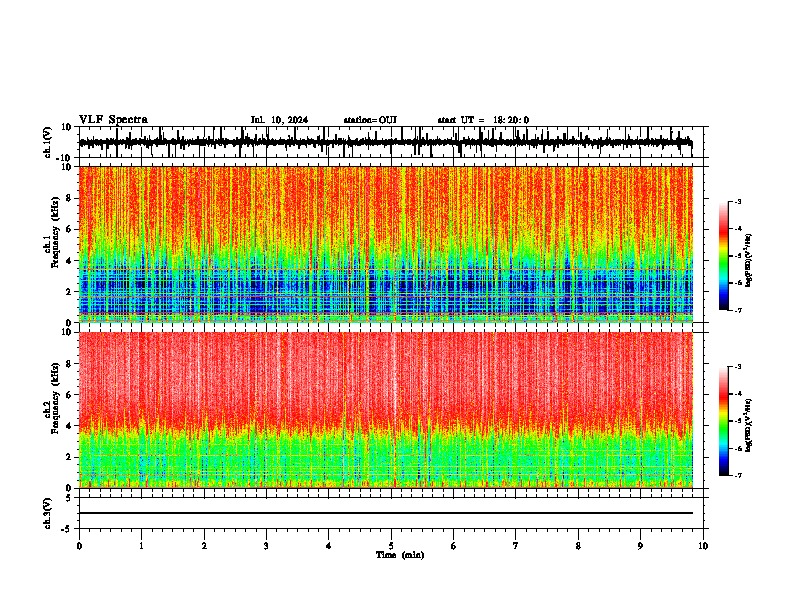This screenshot has width=792, height=612.
Task: Click the 'ch.1(V)' axis label
Action: 48,142
